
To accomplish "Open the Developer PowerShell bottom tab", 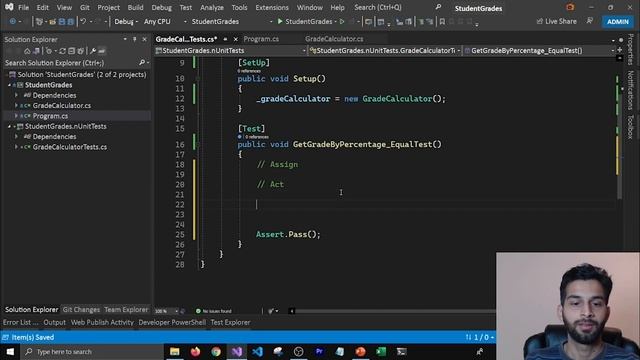I will pos(172,322).
